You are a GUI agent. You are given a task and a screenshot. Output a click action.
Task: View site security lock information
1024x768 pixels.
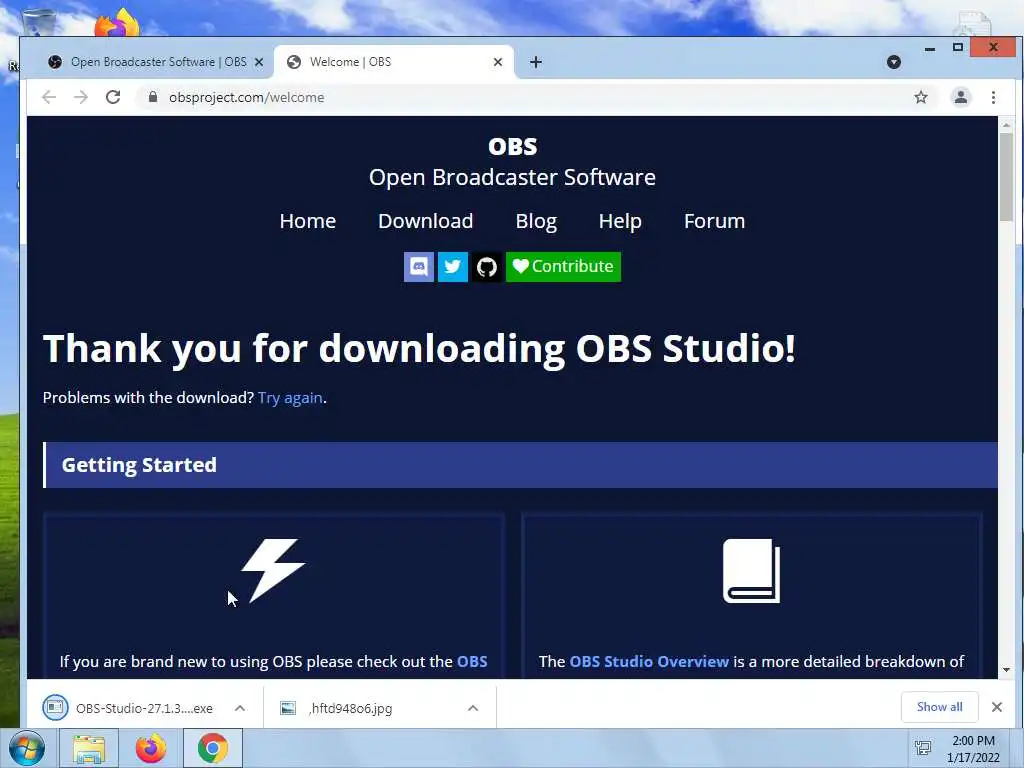coord(153,97)
